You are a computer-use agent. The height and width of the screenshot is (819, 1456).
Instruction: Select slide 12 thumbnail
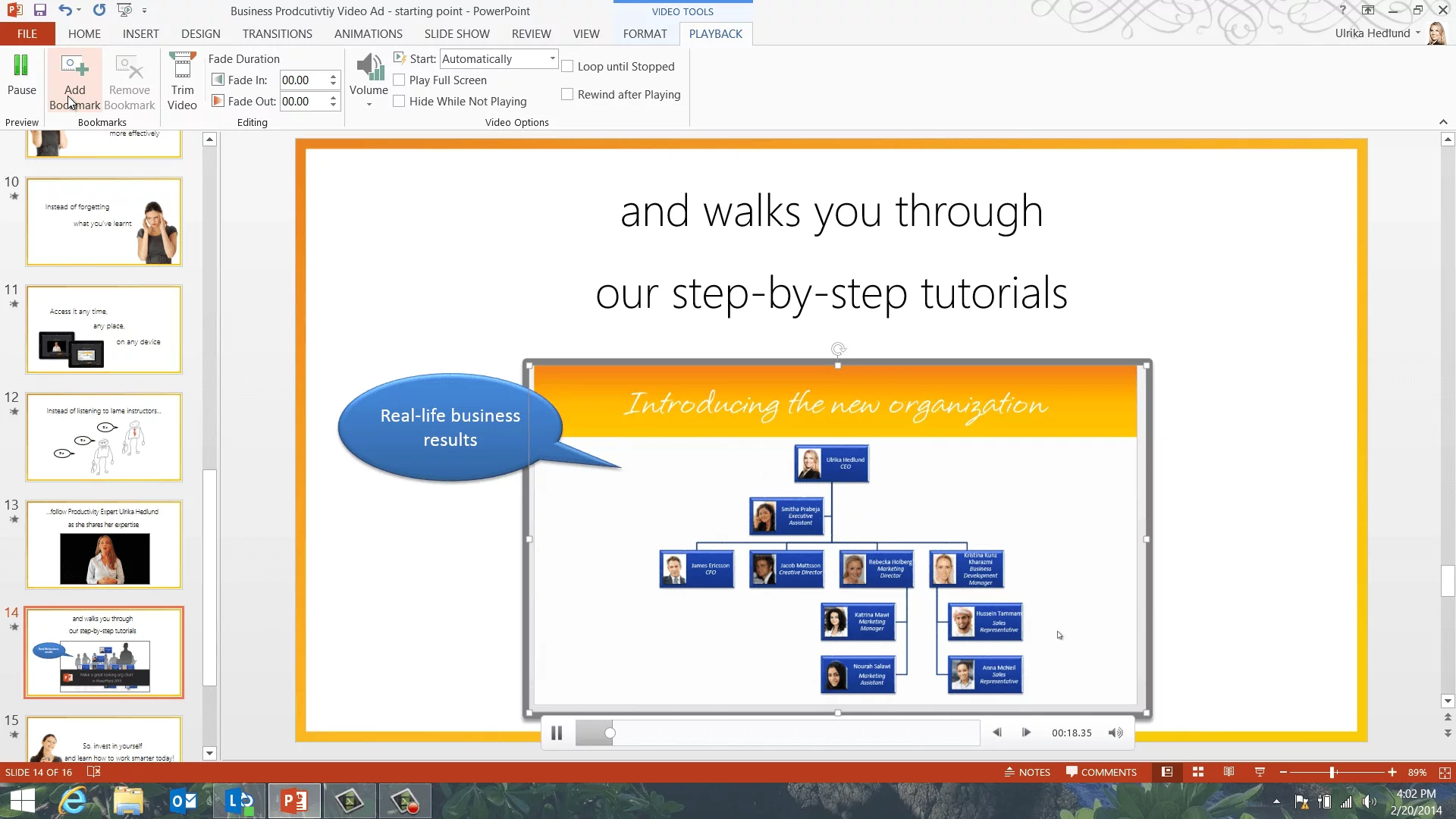click(104, 437)
